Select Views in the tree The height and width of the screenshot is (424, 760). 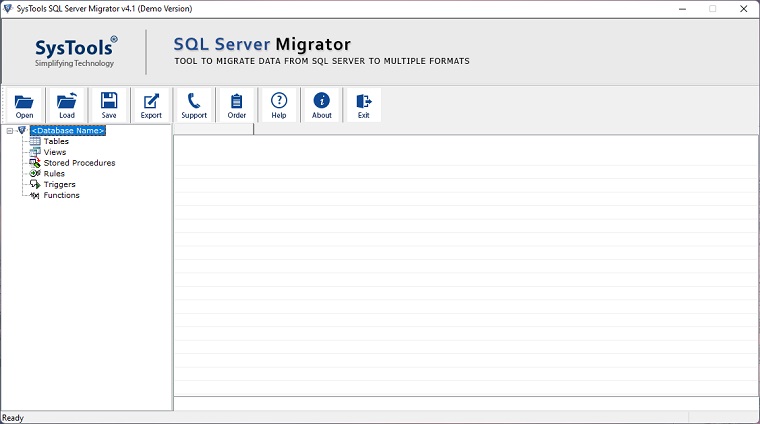click(x=55, y=152)
